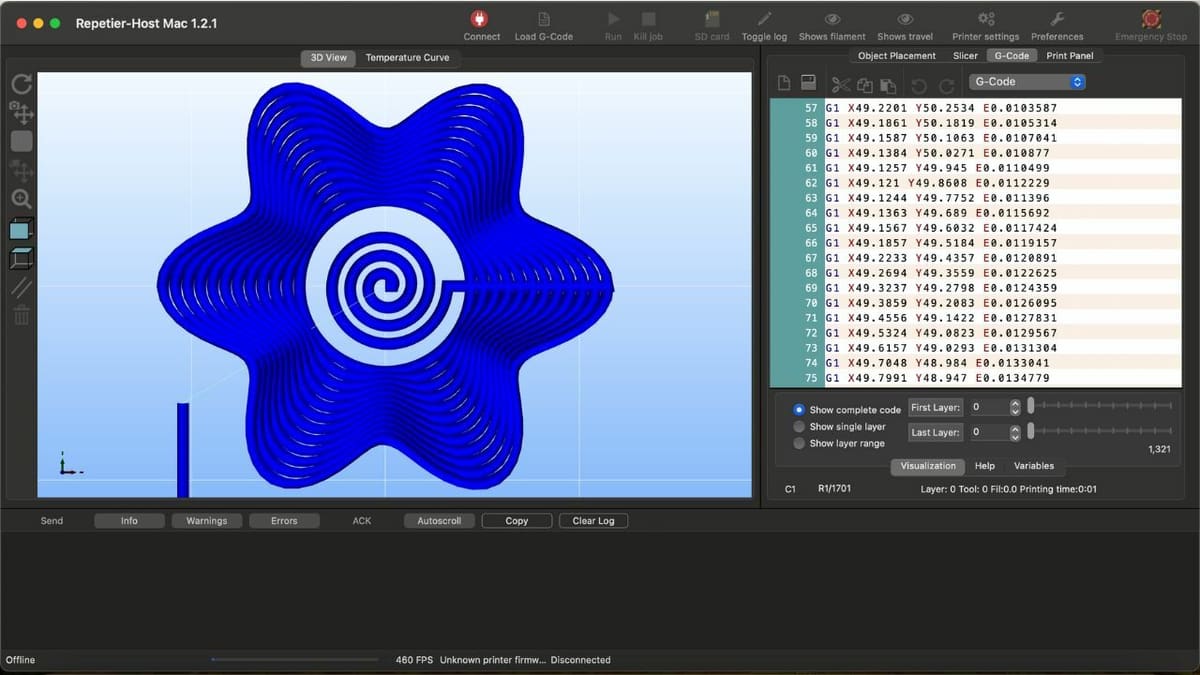Adjust the Last Layer stepper arrows
1200x675 pixels.
pos(1015,432)
